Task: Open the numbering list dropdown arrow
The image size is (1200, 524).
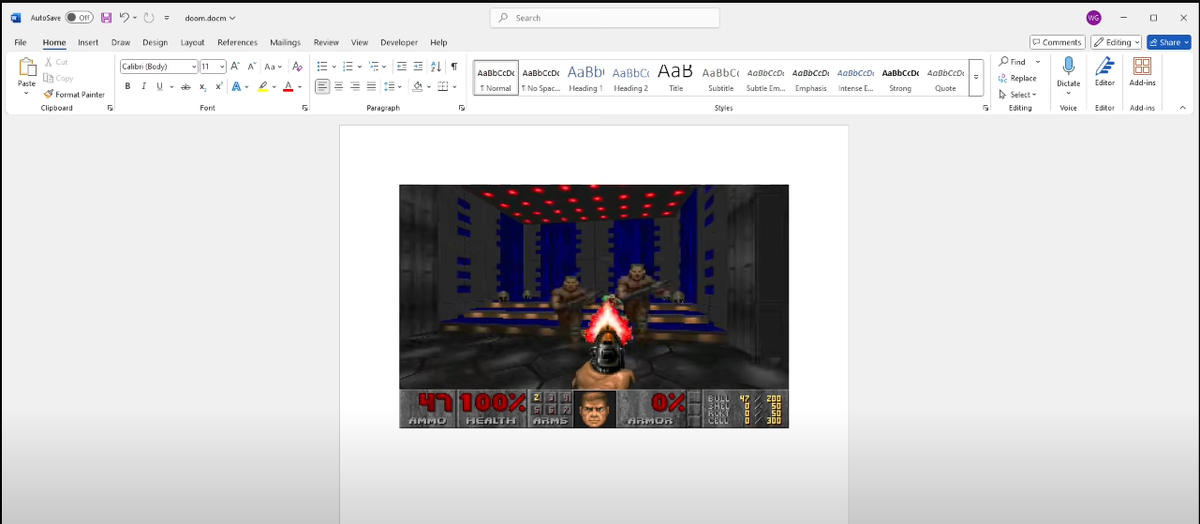Action: (x=360, y=66)
